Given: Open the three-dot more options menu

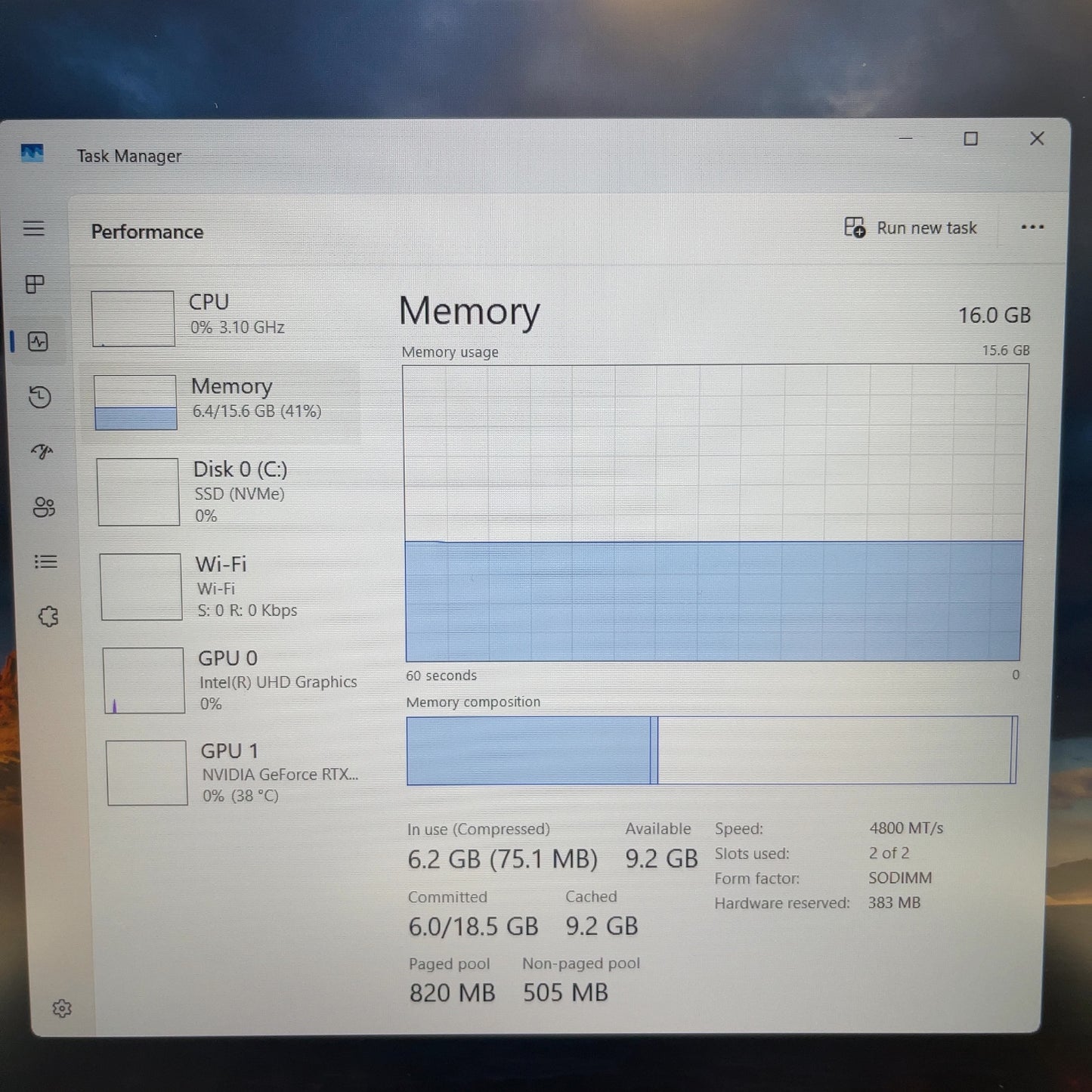Looking at the screenshot, I should click(x=1032, y=227).
